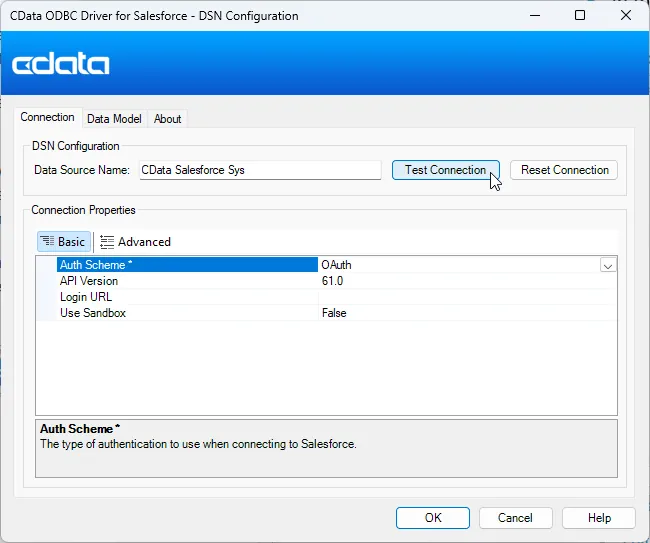Confirm settings with the OK button
Screen dimensions: 650x543
click(432, 518)
